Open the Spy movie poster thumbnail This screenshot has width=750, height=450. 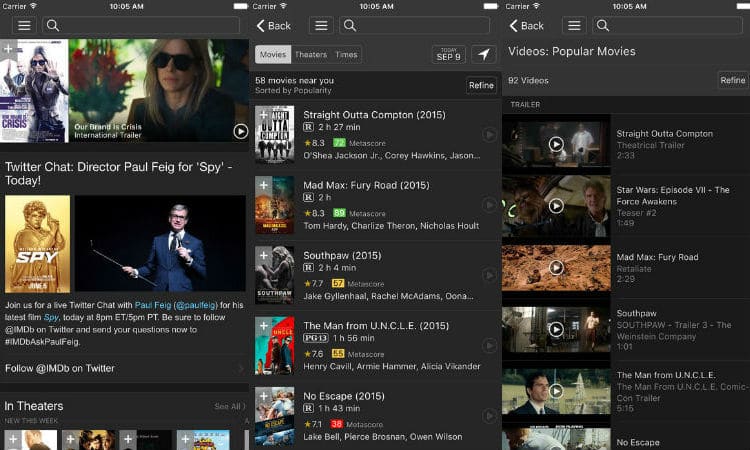[37, 244]
